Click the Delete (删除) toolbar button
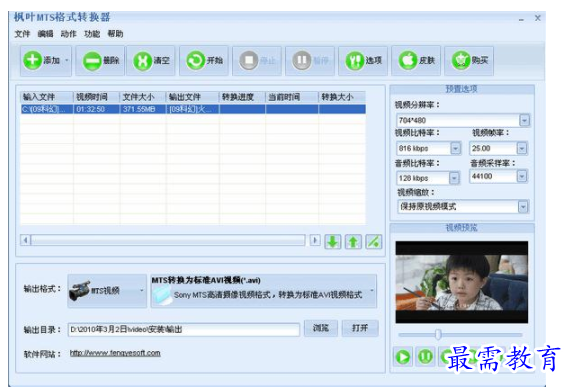This screenshot has width=569, height=390. pyautogui.click(x=100, y=61)
